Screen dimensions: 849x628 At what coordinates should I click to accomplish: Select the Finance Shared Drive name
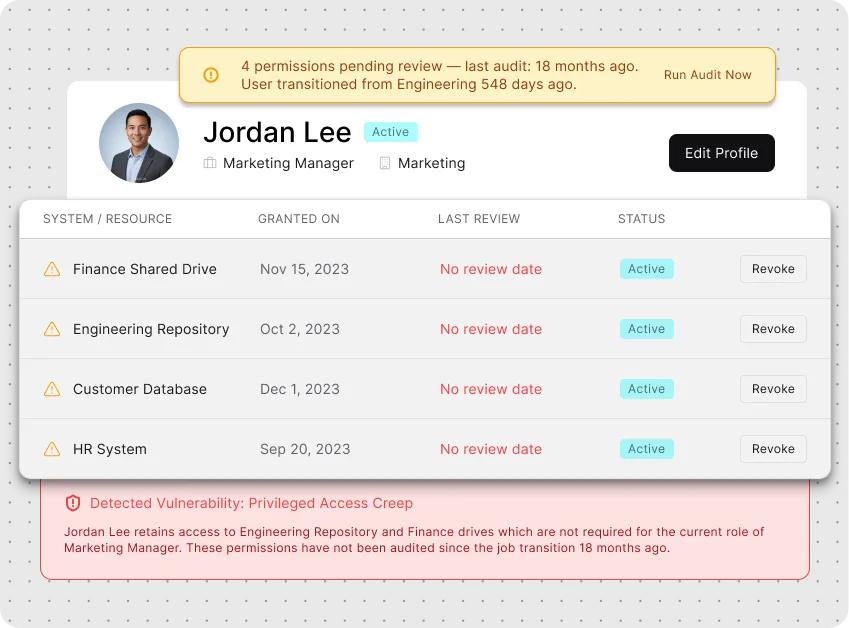[145, 269]
